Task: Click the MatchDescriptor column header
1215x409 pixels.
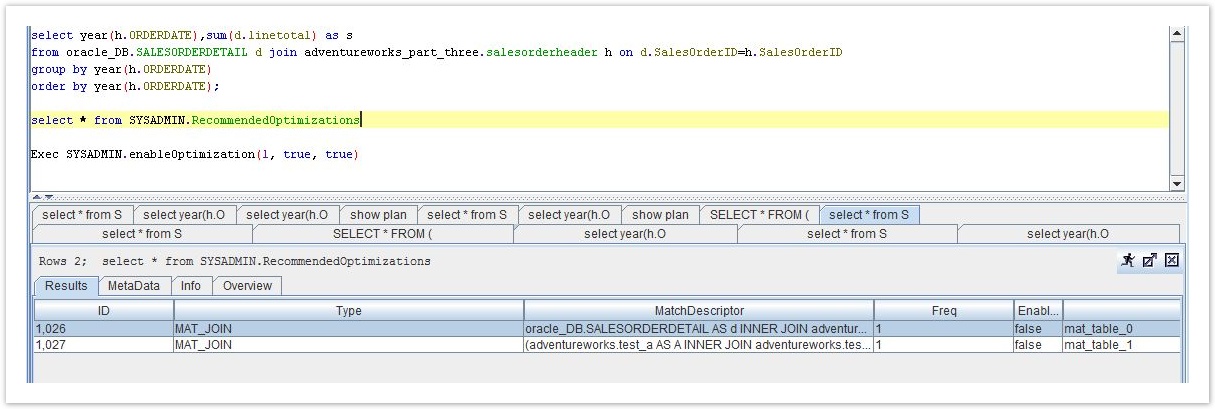Action: pyautogui.click(x=698, y=311)
